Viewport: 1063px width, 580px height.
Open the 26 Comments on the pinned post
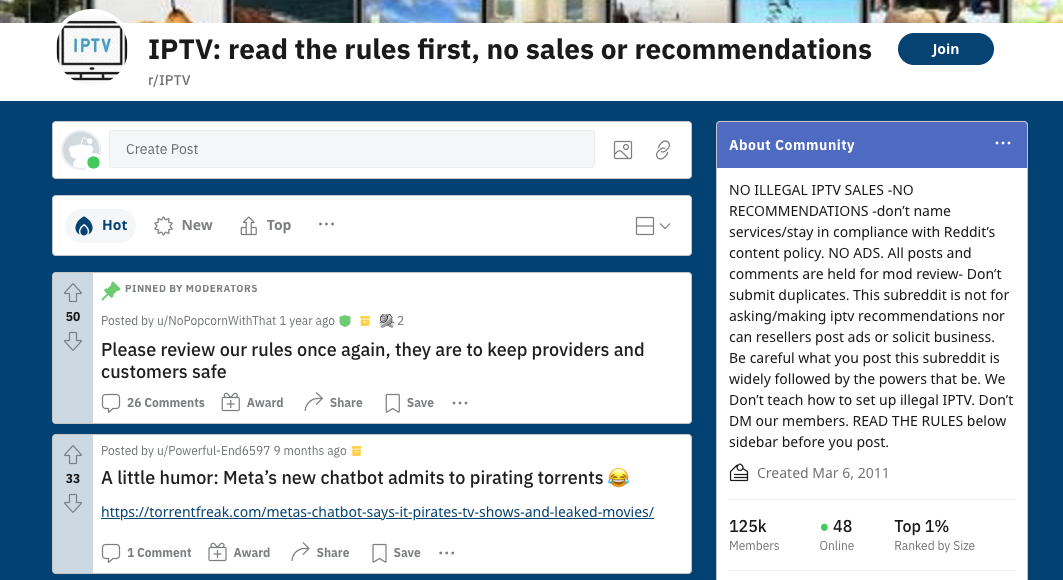pos(153,402)
